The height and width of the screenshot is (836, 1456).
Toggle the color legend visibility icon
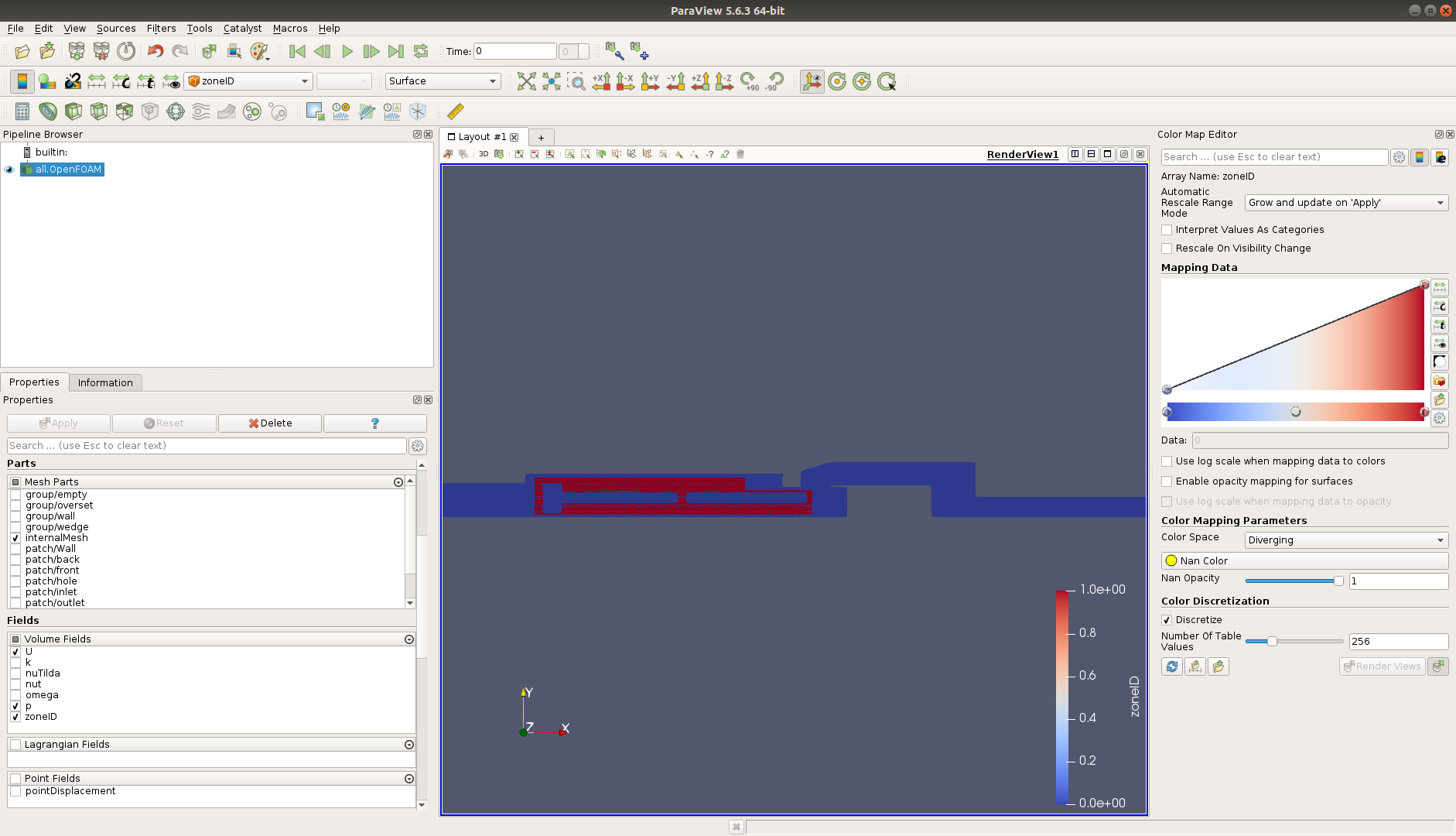[22, 81]
